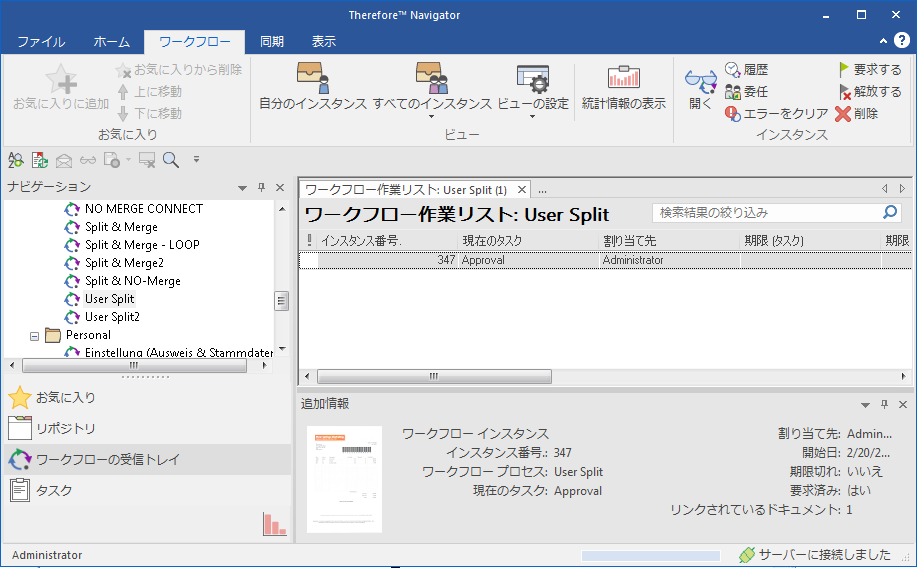
Task: Click the document export icon in the quick toolbar
Action: 40,159
